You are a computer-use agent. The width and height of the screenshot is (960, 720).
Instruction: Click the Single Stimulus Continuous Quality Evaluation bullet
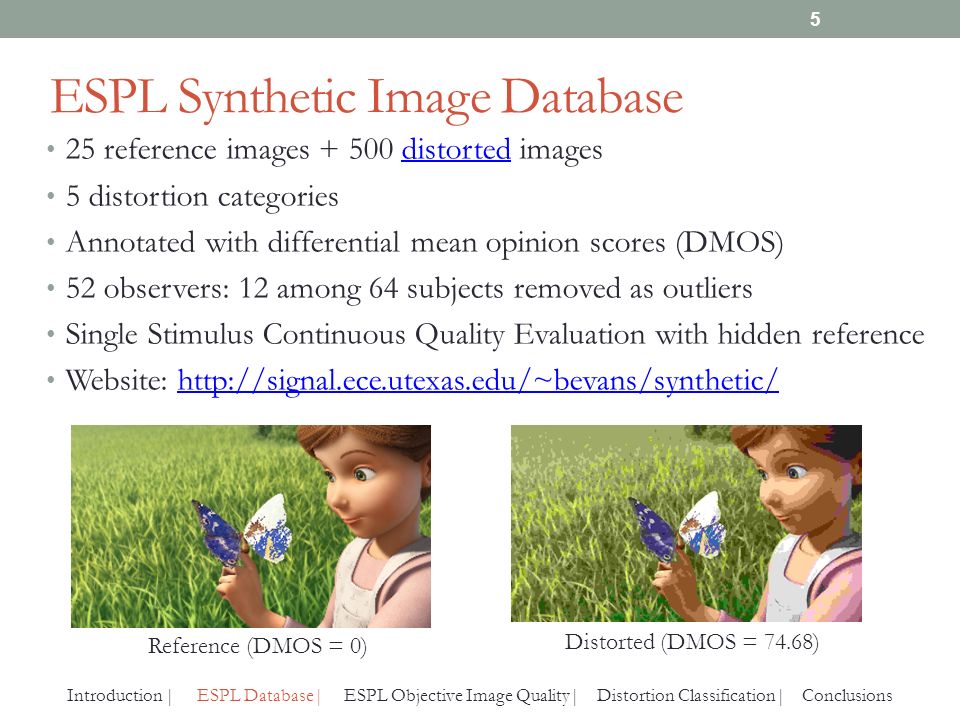click(495, 335)
